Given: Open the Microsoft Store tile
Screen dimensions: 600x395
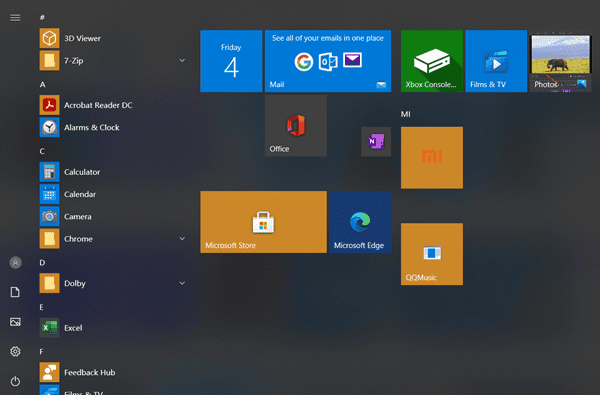Looking at the screenshot, I should click(264, 222).
